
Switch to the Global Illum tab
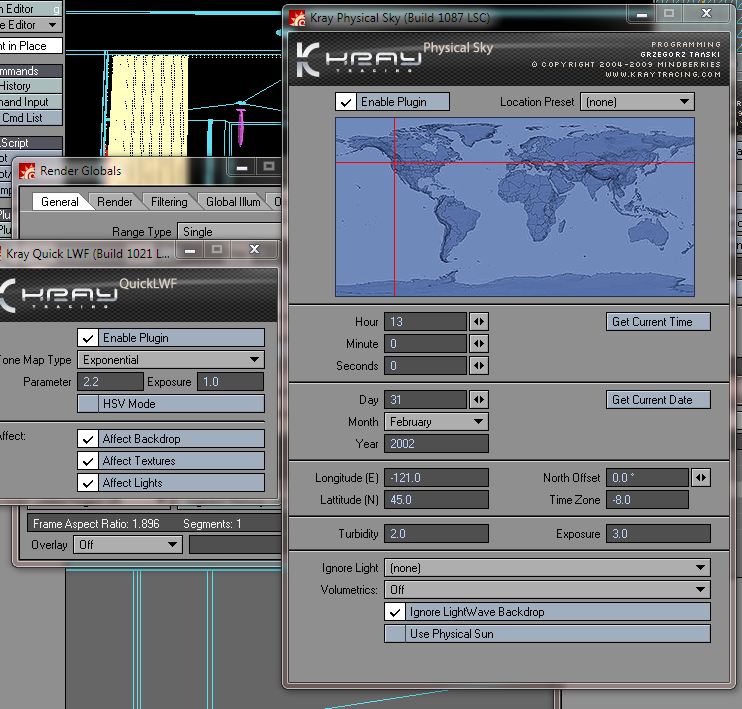[233, 202]
